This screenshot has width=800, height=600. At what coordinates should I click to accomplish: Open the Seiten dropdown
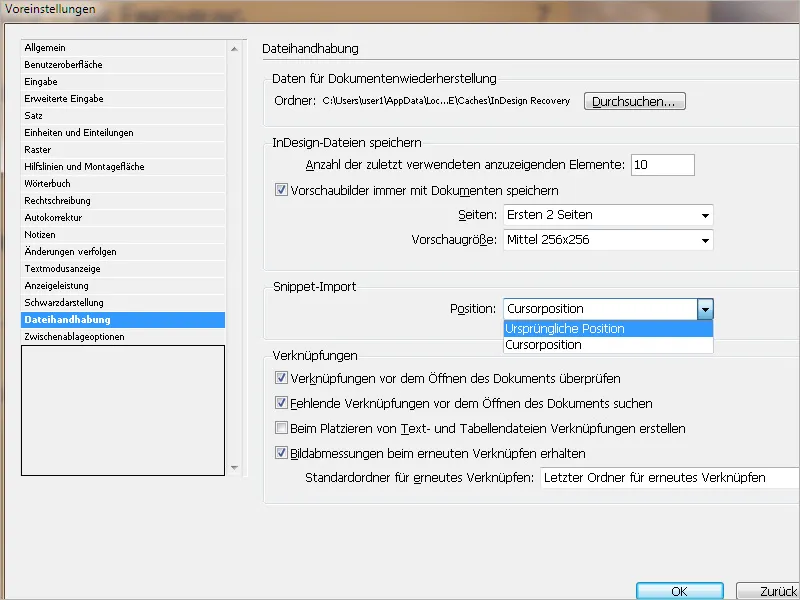(x=608, y=215)
